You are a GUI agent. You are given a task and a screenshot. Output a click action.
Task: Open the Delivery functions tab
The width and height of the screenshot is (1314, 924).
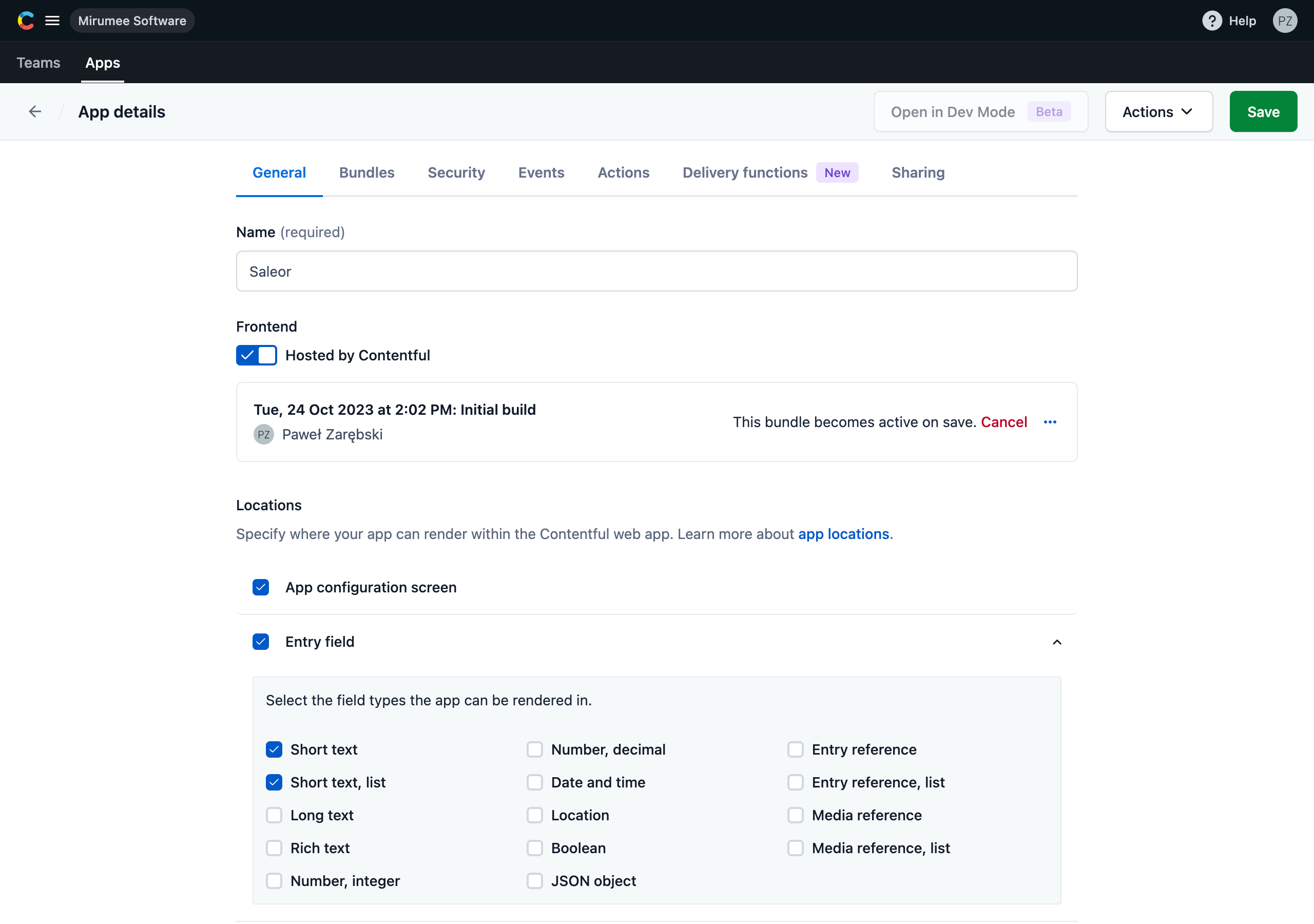click(745, 172)
